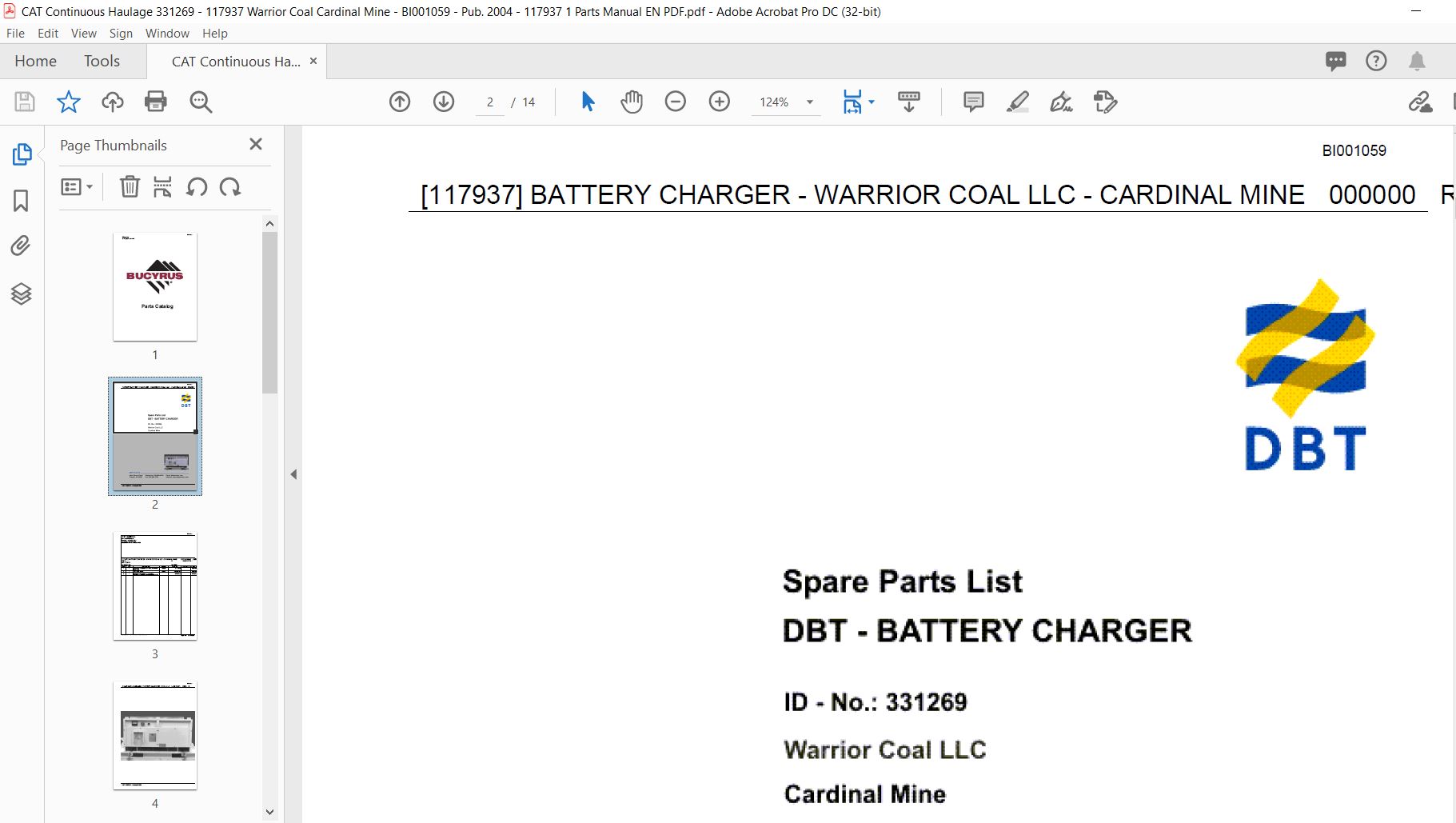Click the 'Spare Parts List' heading text
Image resolution: width=1456 pixels, height=823 pixels.
point(903,581)
